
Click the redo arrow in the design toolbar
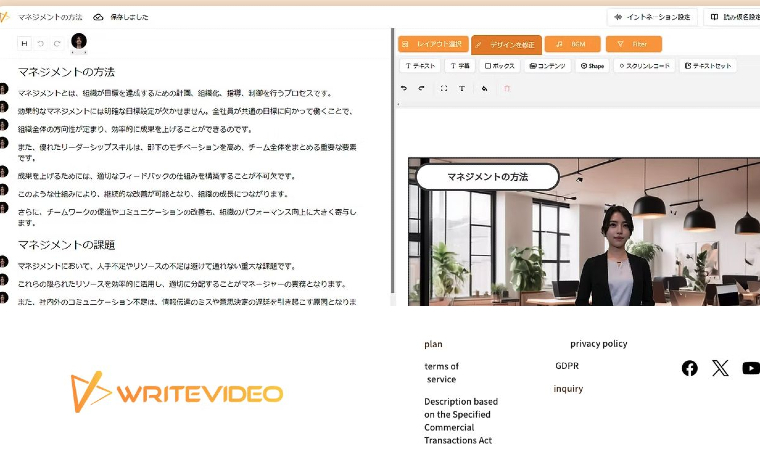(422, 88)
